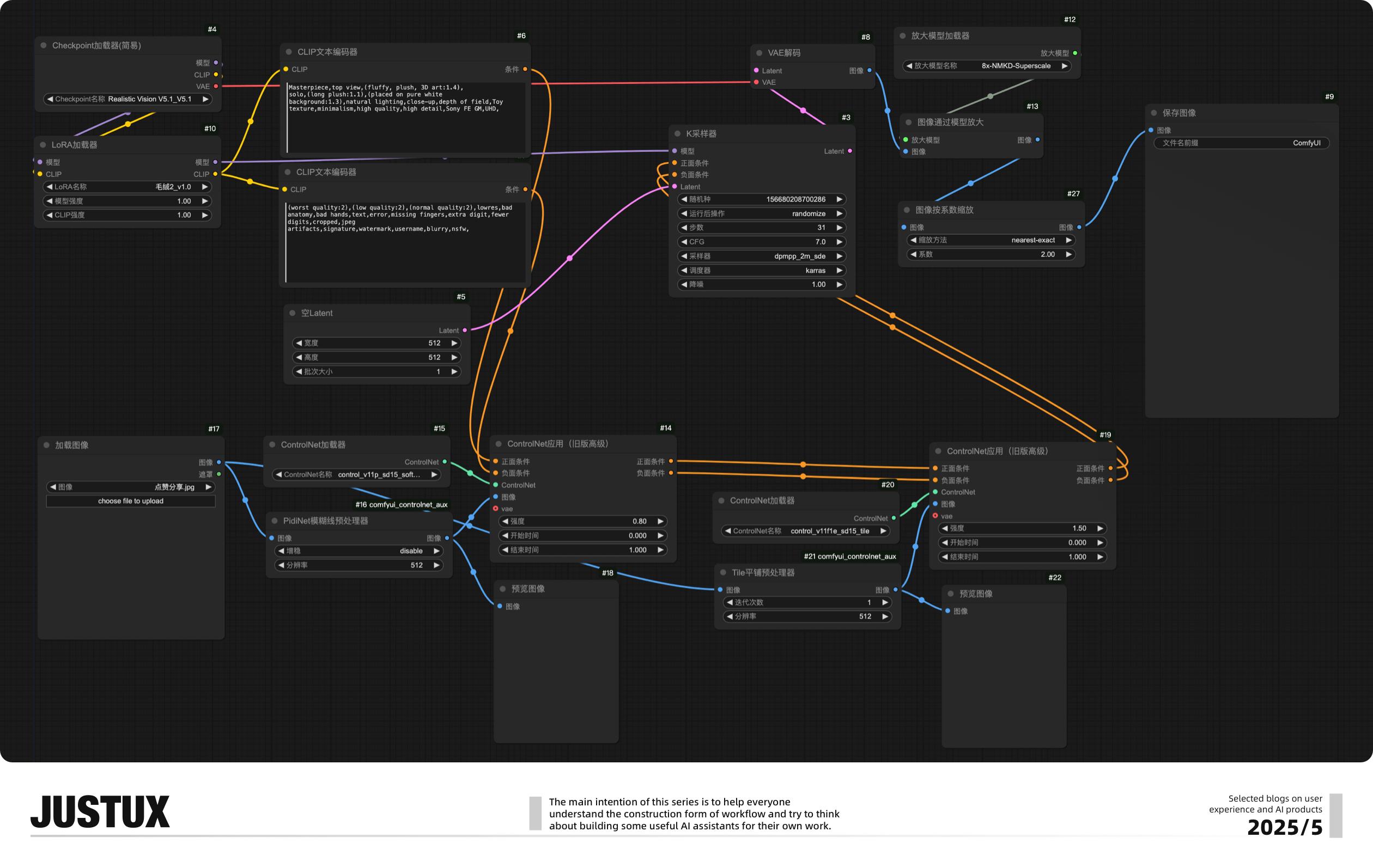
Task: Click the LoRA加载器 node collapse dot
Action: [42, 145]
